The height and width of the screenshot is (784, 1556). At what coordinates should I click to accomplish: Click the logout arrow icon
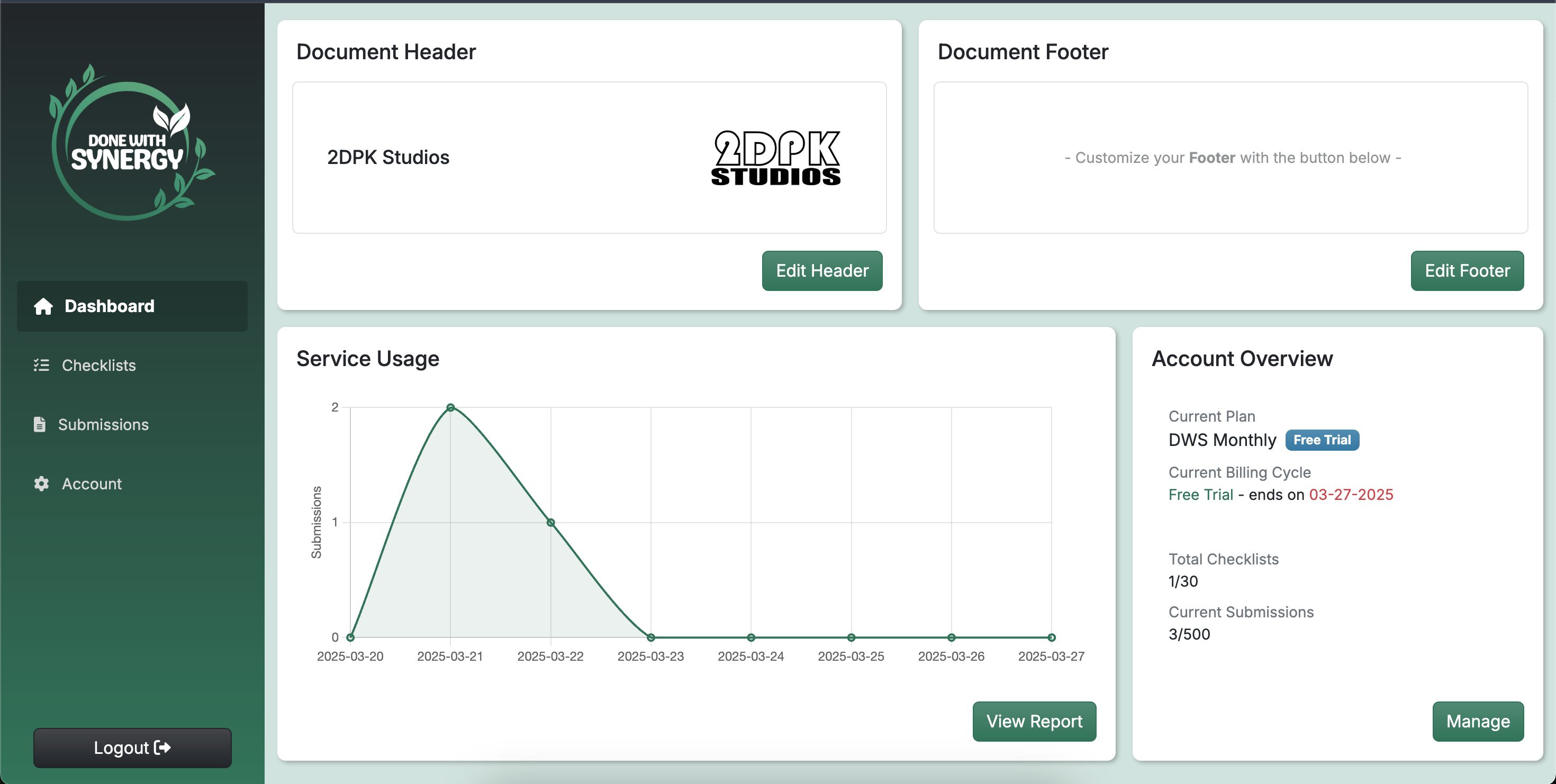(x=162, y=747)
